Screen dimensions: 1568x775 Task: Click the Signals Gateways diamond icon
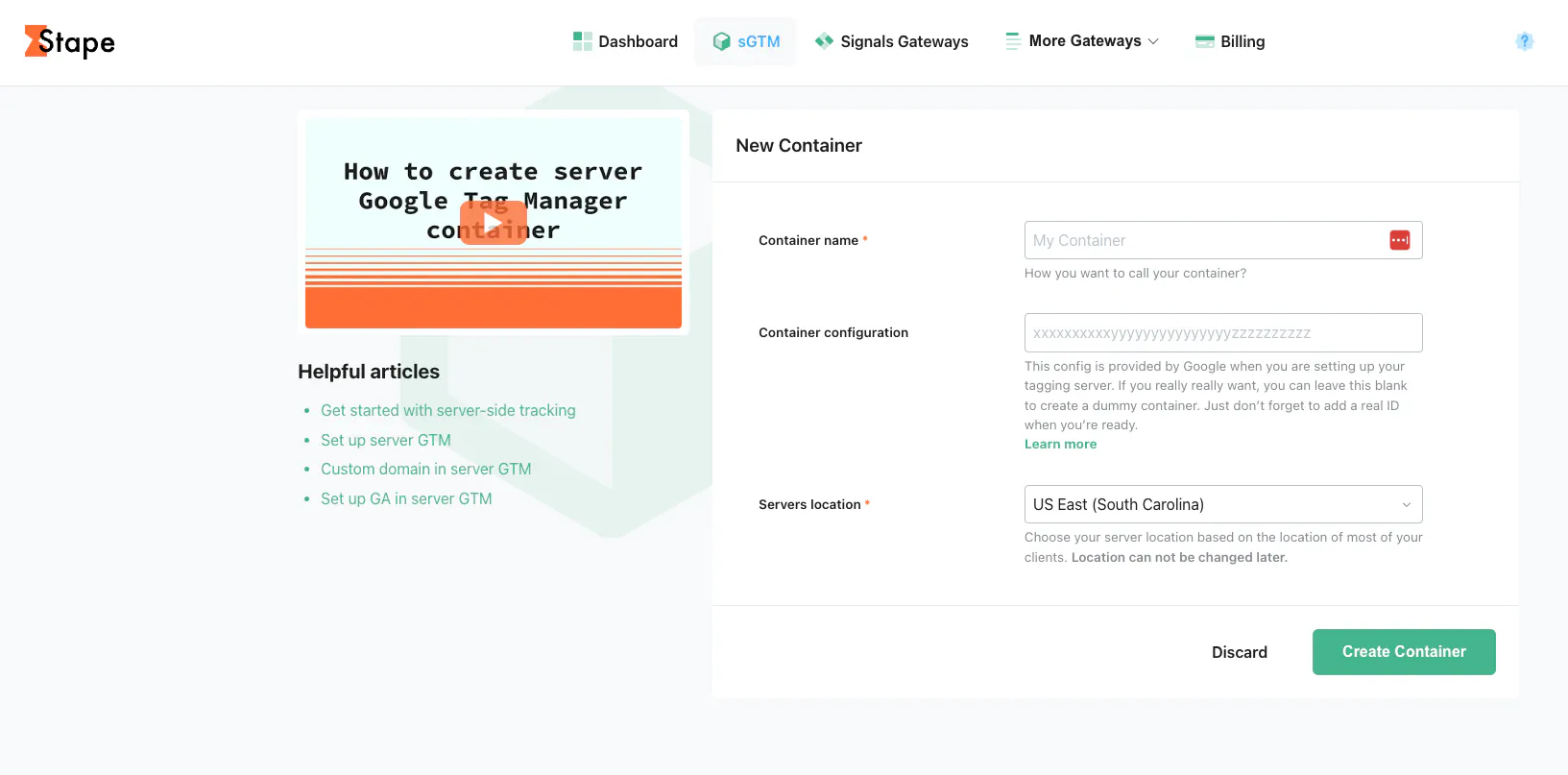[824, 41]
